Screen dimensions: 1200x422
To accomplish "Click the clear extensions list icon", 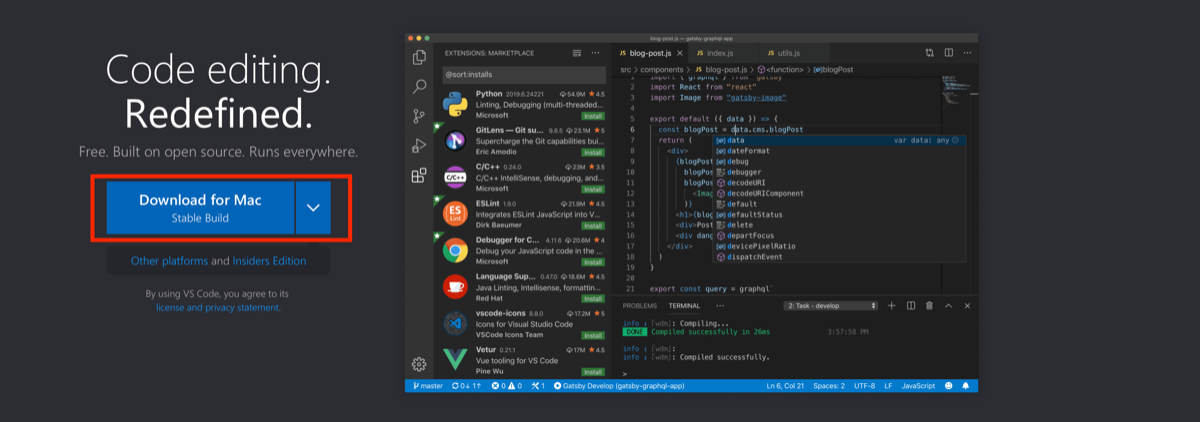I will pos(577,52).
